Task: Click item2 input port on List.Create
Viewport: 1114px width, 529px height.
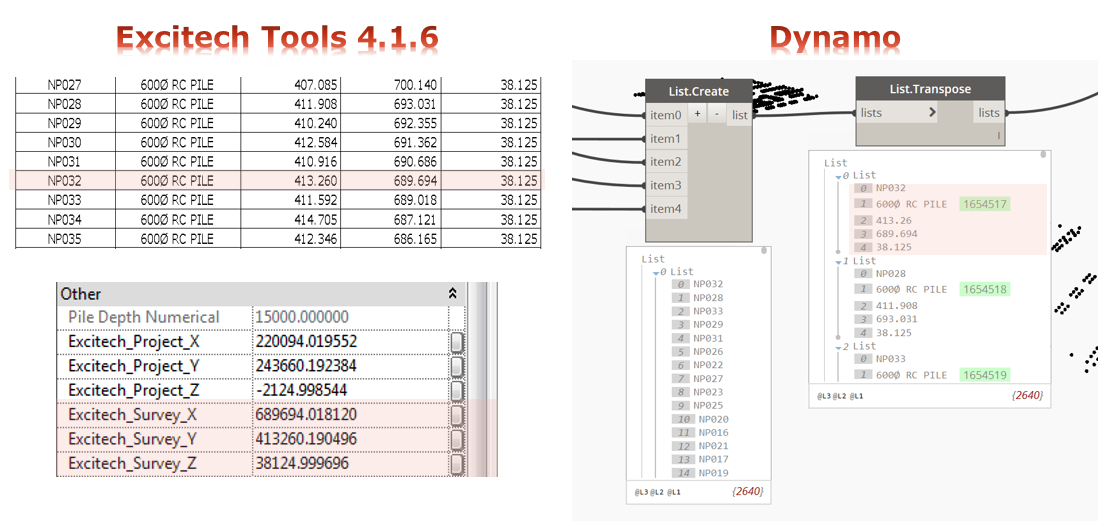Action: (666, 162)
